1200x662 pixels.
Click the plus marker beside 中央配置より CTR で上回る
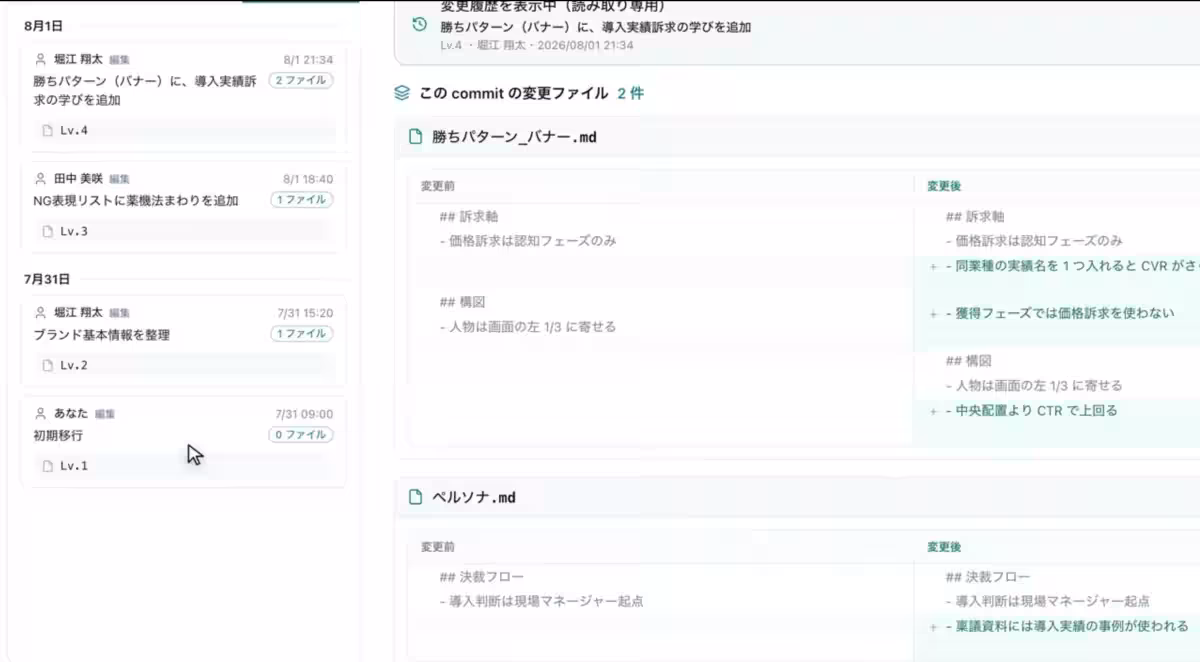[933, 411]
